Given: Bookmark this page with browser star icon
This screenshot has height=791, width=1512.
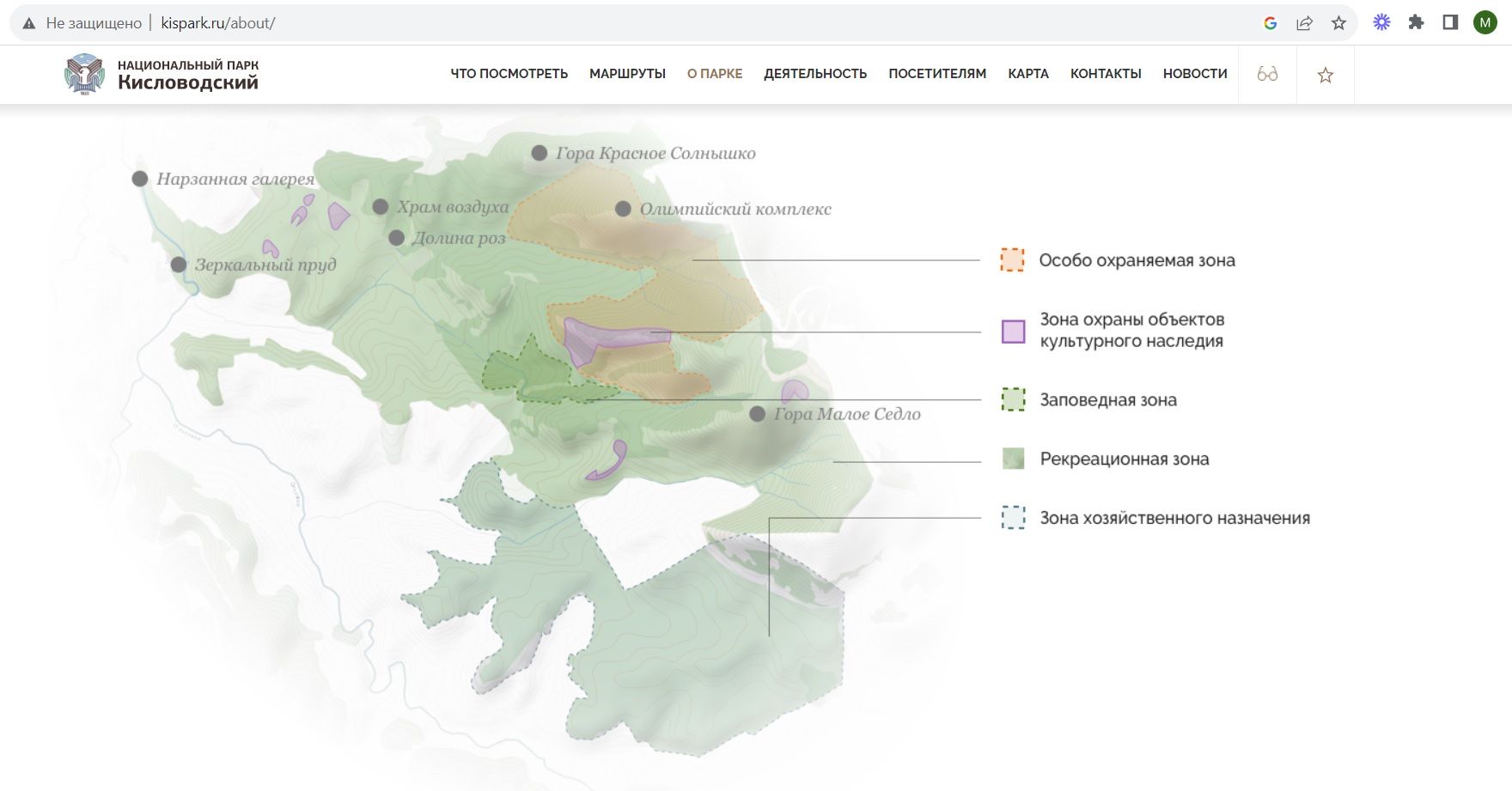Looking at the screenshot, I should click(1338, 23).
